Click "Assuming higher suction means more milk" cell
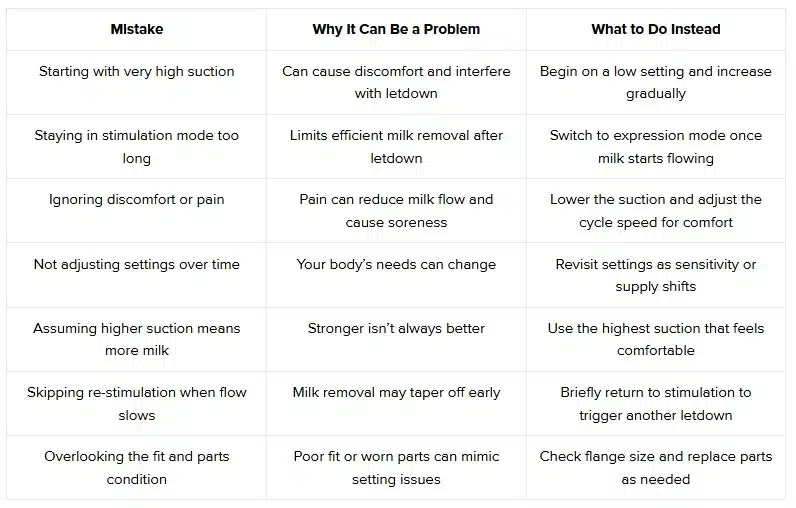Image resolution: width=796 pixels, height=508 pixels. 136,339
